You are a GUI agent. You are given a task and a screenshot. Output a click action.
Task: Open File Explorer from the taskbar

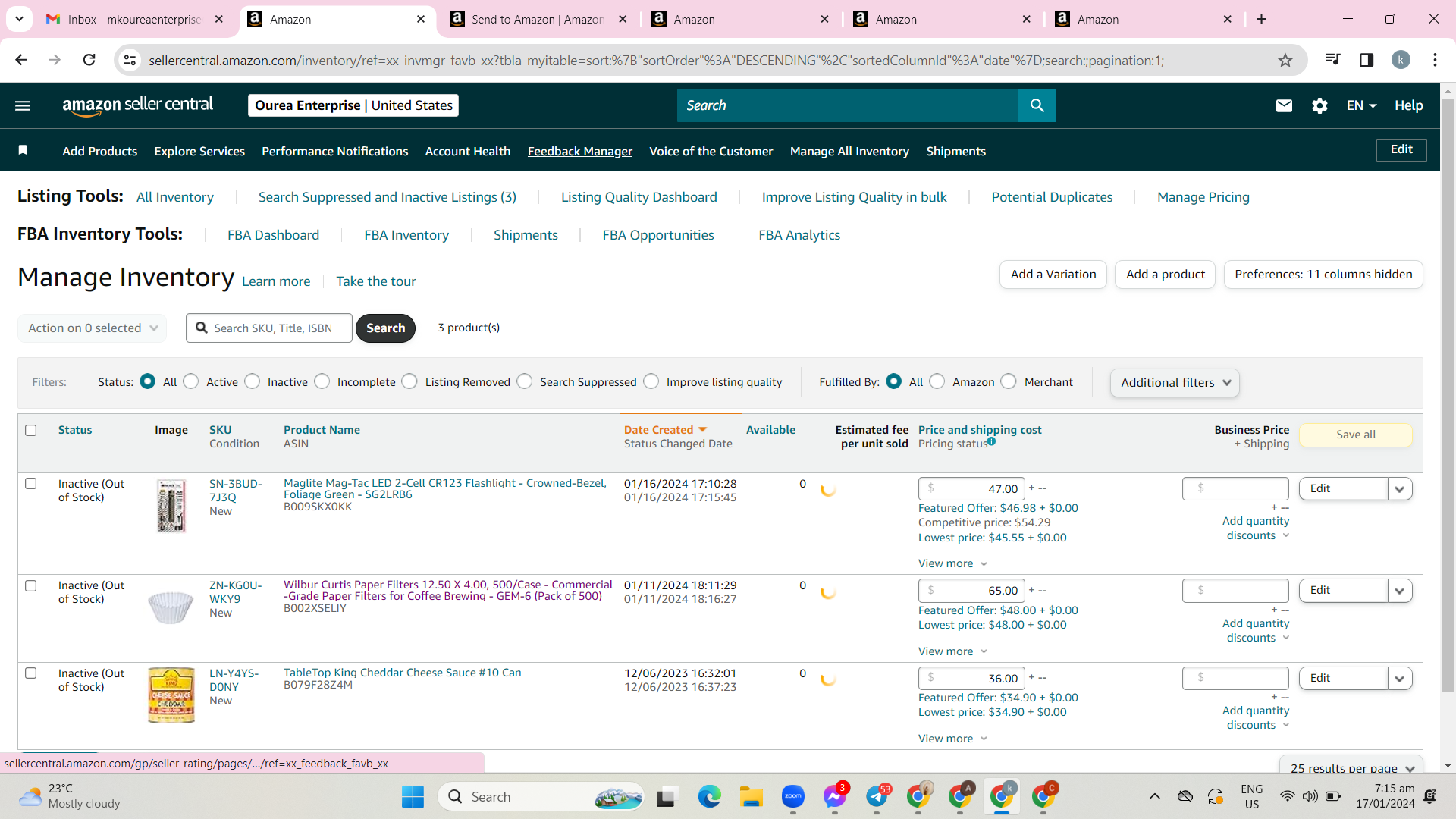(x=751, y=797)
